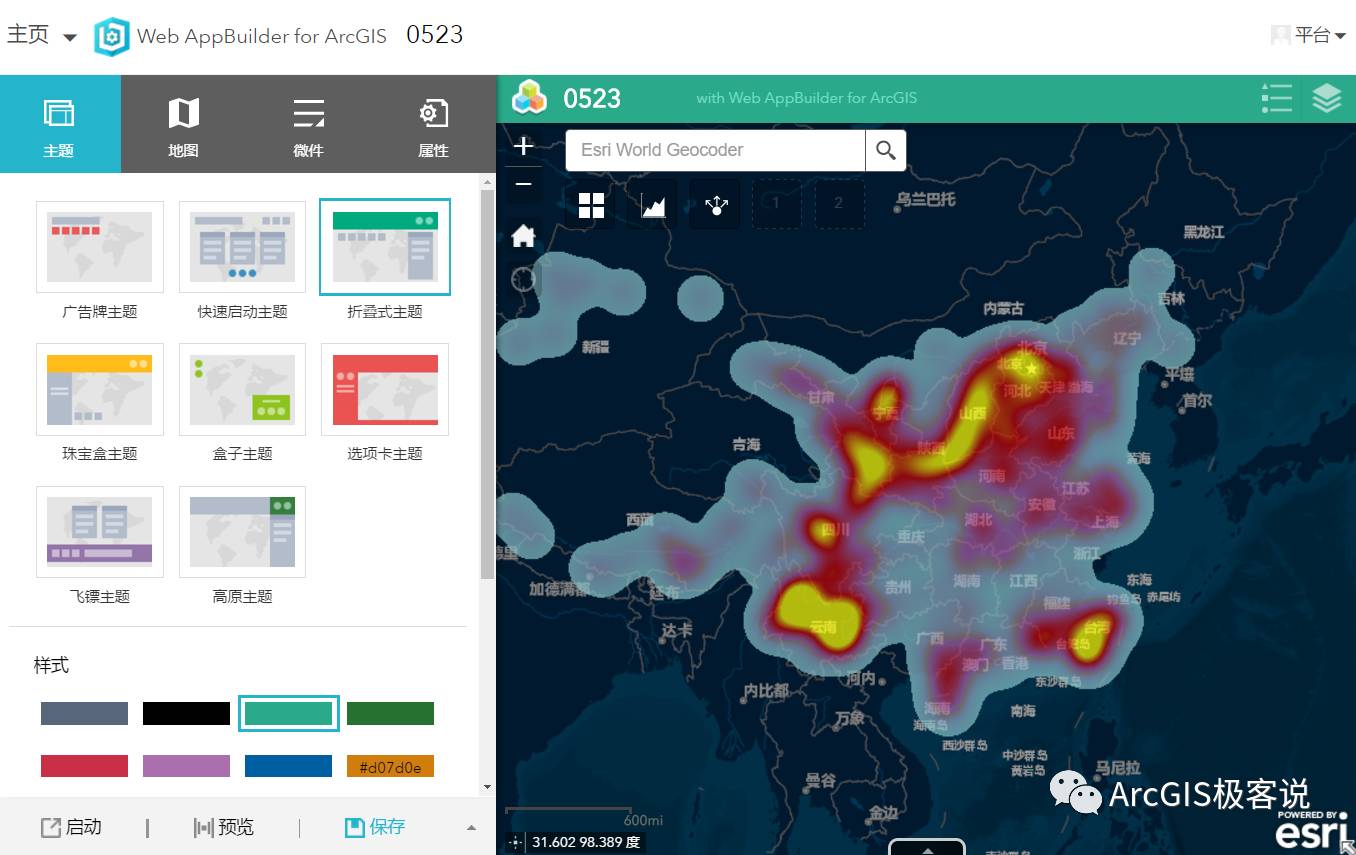Pick the blue style swatch
Viewport: 1356px width, 855px height.
tap(288, 766)
